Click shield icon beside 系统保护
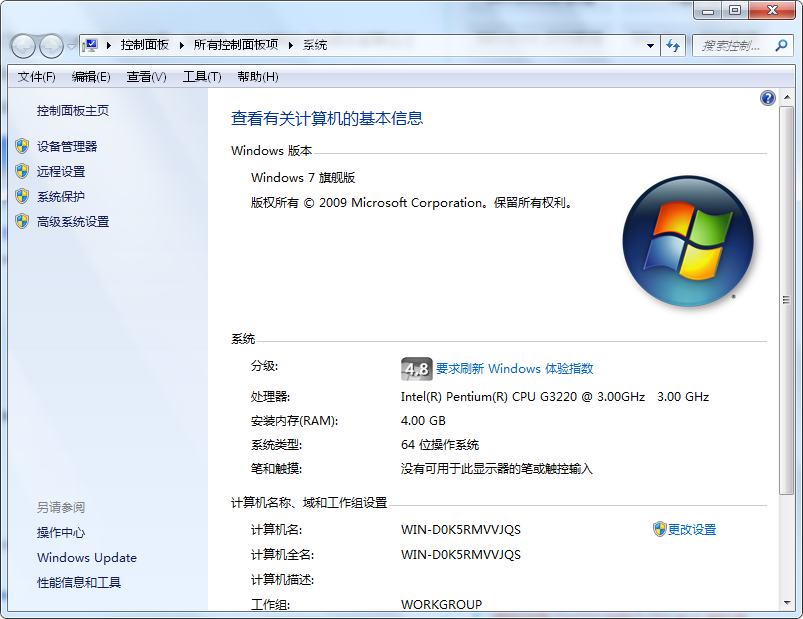803x619 pixels. [x=22, y=196]
